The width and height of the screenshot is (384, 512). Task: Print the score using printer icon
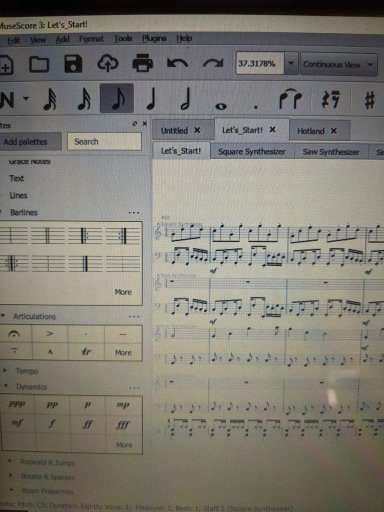click(x=143, y=63)
